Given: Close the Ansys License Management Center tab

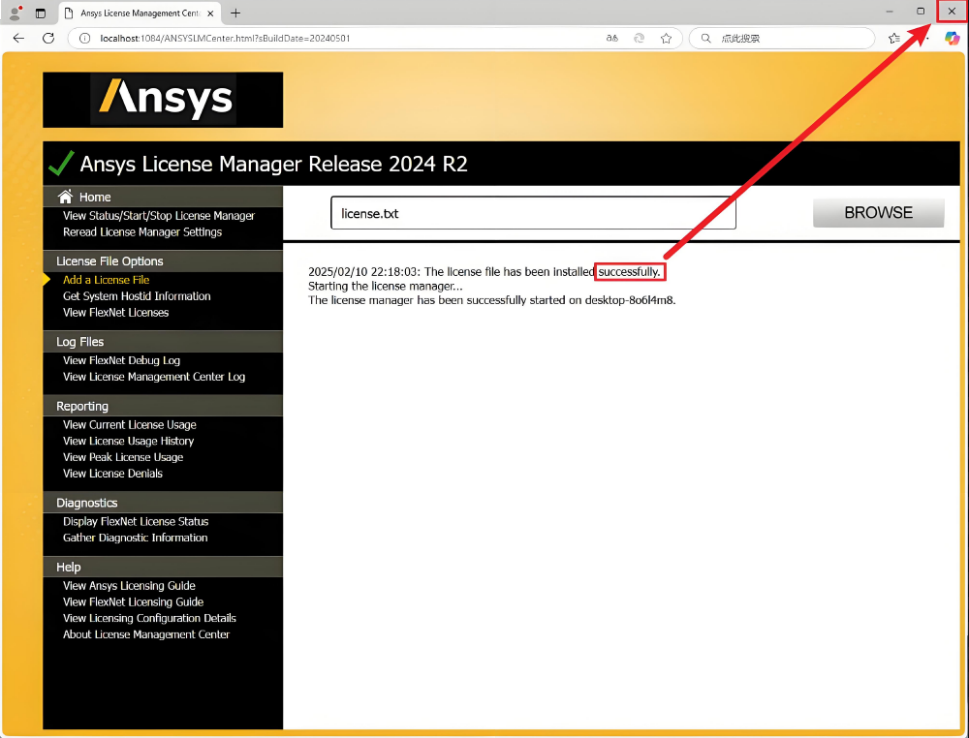Looking at the screenshot, I should 210,13.
